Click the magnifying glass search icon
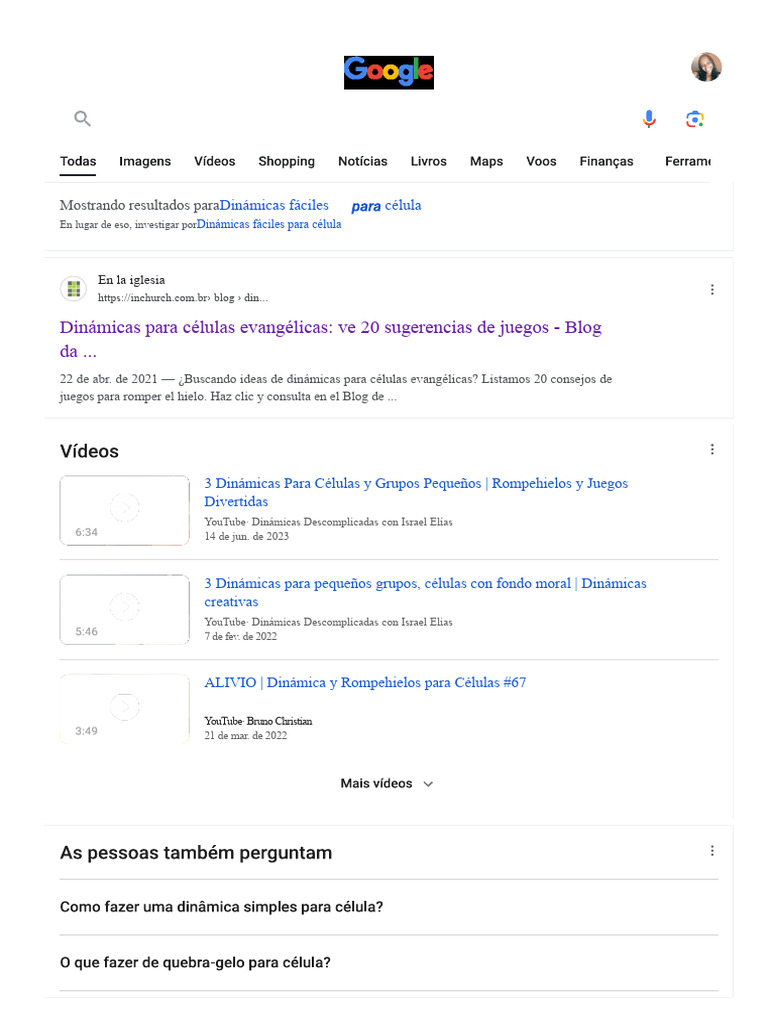This screenshot has width=768, height=1024. (82, 118)
